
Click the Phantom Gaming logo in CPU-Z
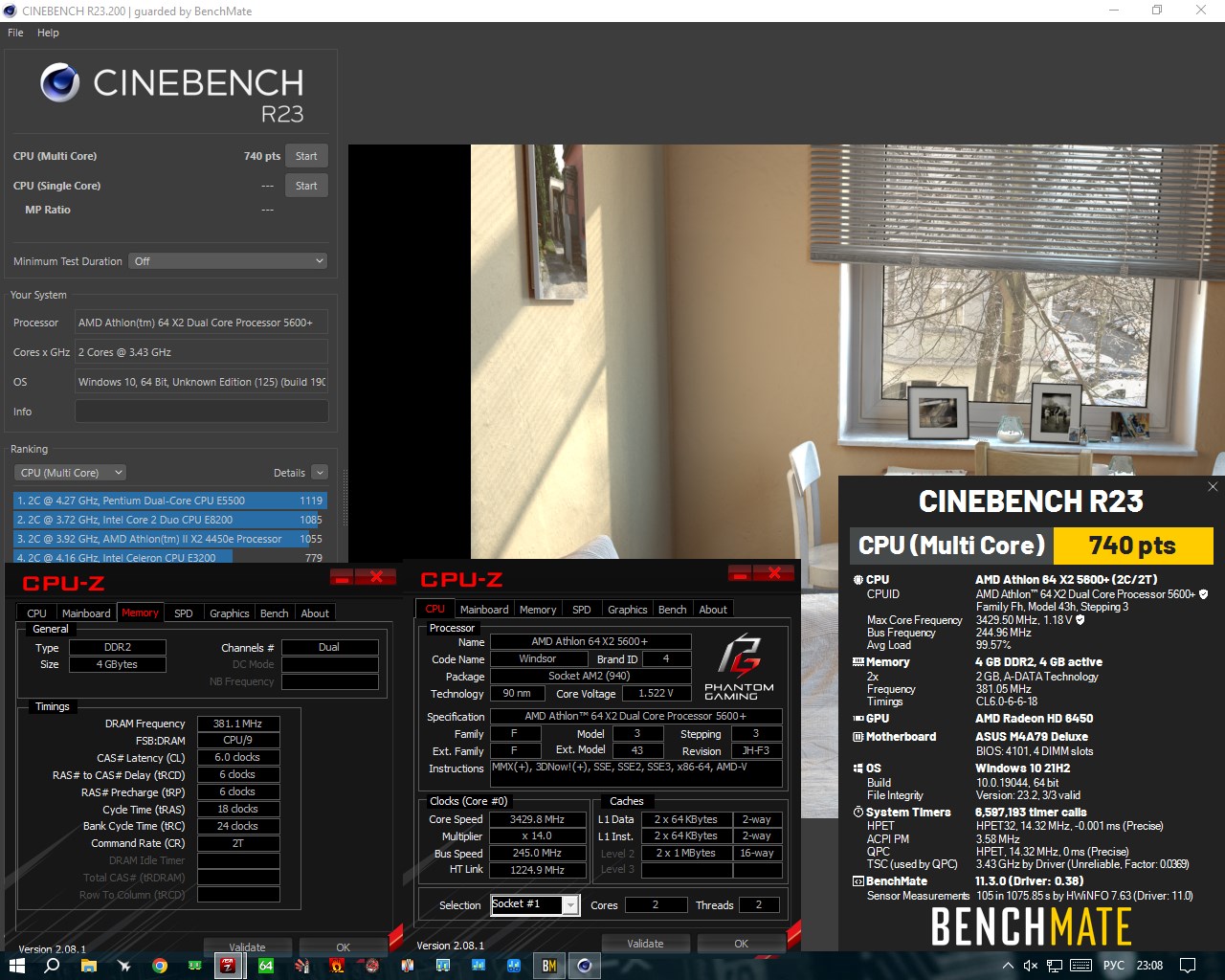coord(740,667)
